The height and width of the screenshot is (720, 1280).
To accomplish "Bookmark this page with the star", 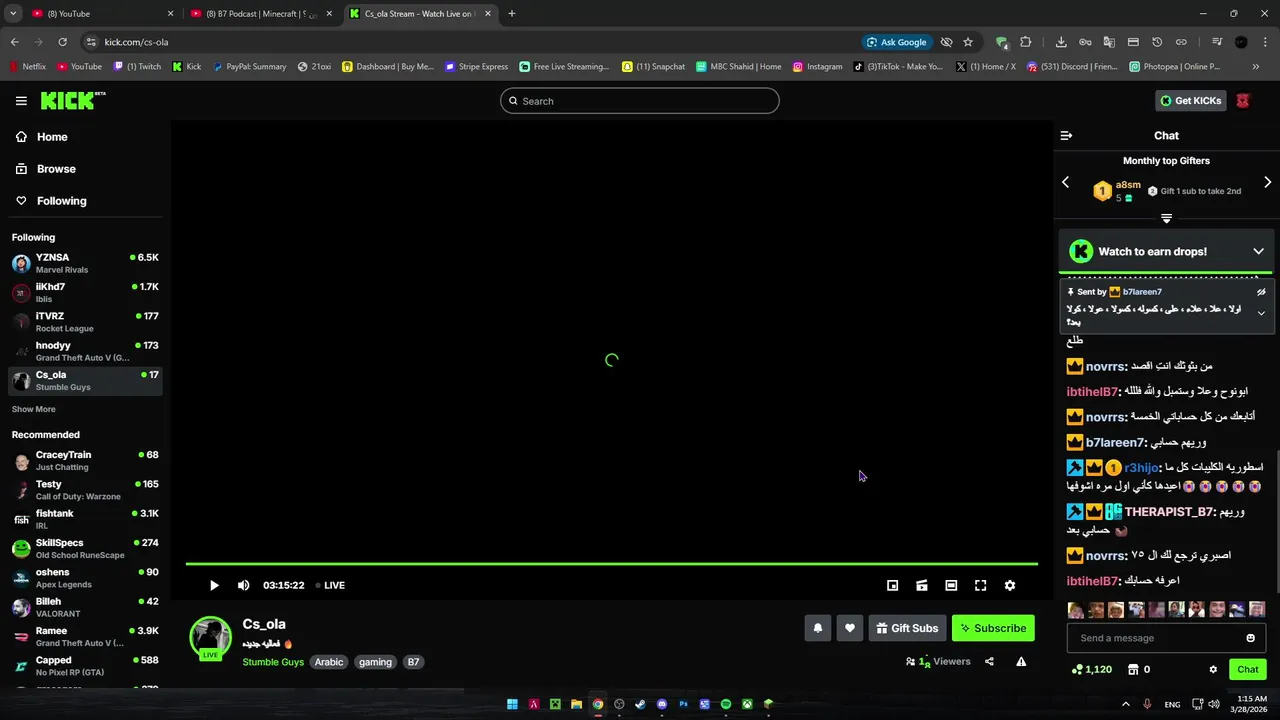I will click(968, 42).
